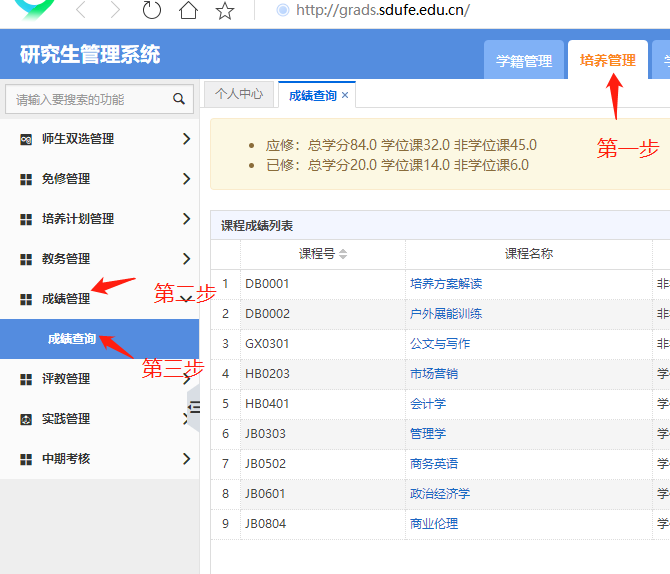Switch to the 学籍管理 tab
Screen dimensions: 670x574
pos(524,61)
